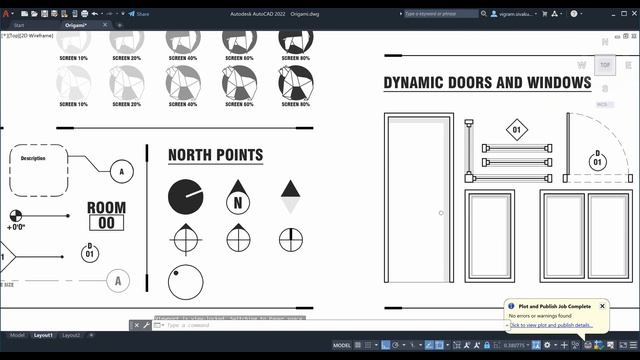Click the plot/publish printer status tray icon

(587, 345)
